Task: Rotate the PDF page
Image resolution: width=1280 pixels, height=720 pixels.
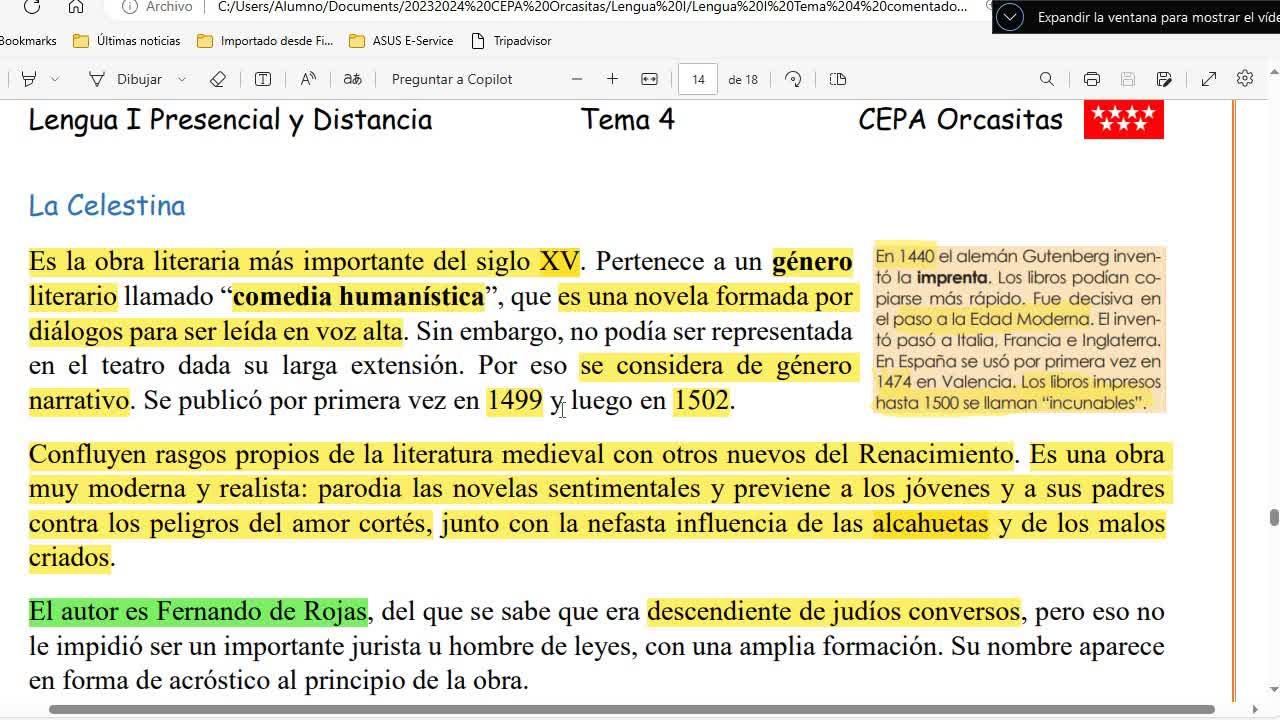Action: click(794, 79)
